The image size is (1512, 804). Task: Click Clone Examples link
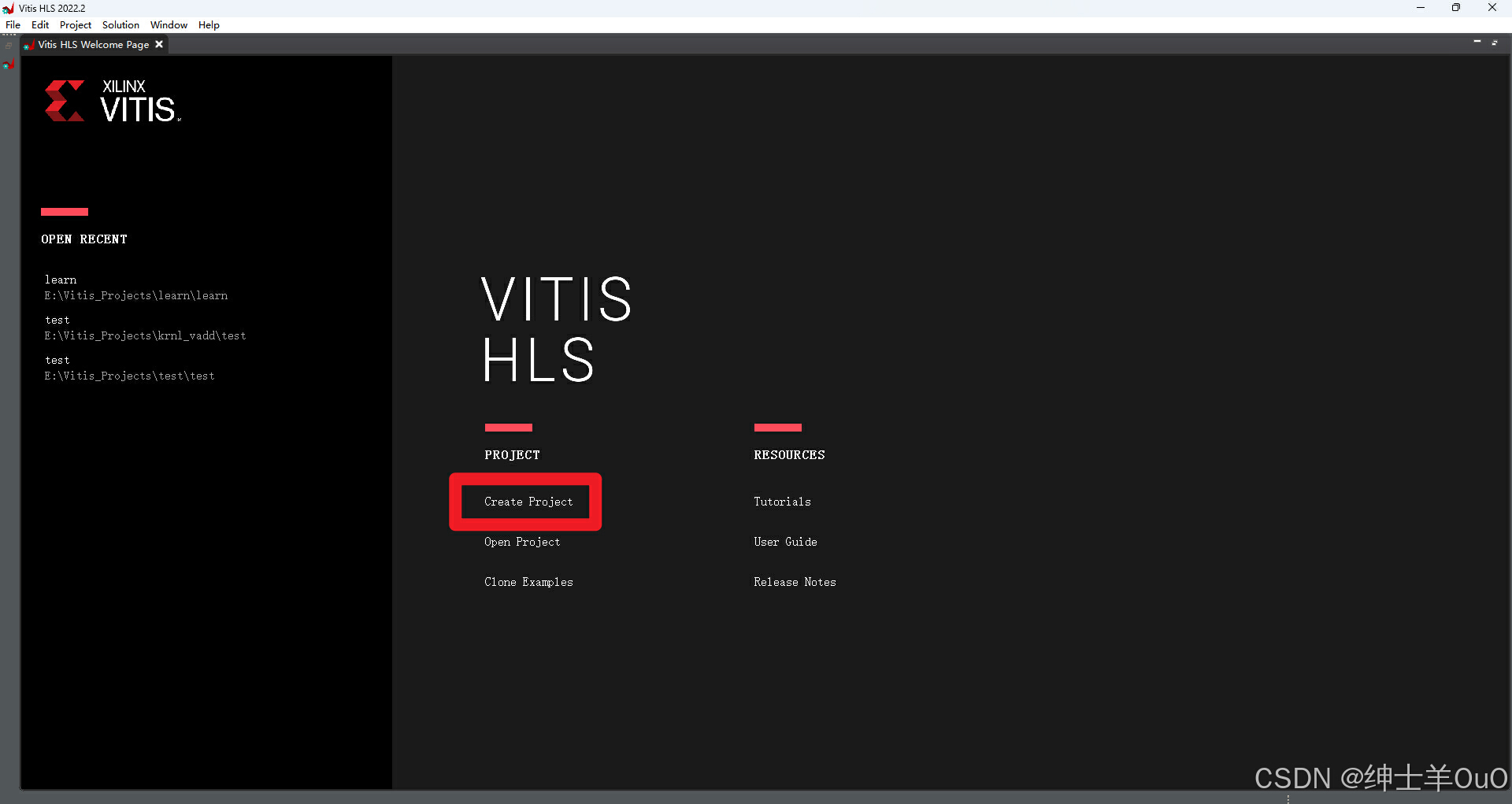(x=528, y=582)
